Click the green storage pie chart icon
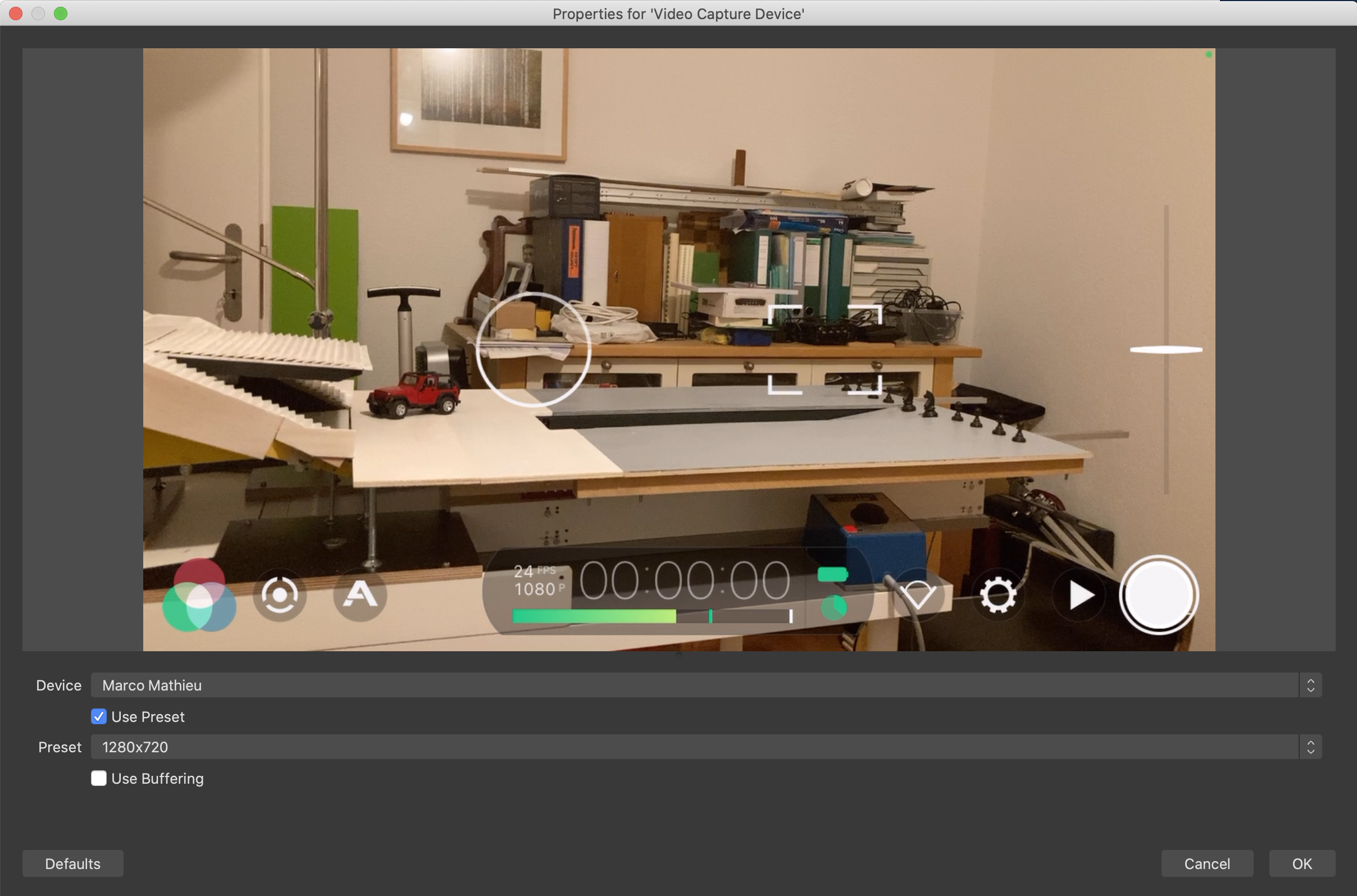This screenshot has height=896, width=1357. (834, 607)
